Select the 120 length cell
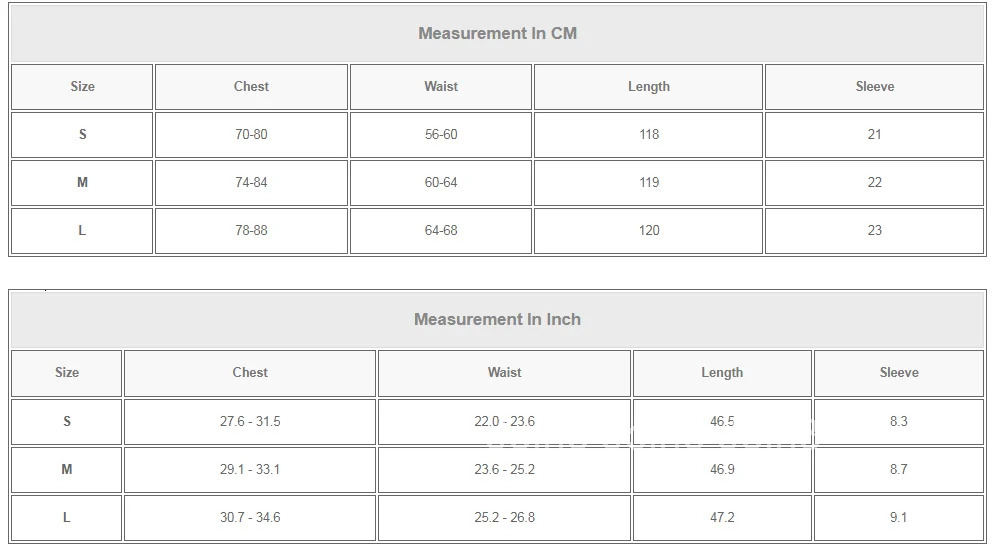Screen dimensions: 993x550 [649, 231]
